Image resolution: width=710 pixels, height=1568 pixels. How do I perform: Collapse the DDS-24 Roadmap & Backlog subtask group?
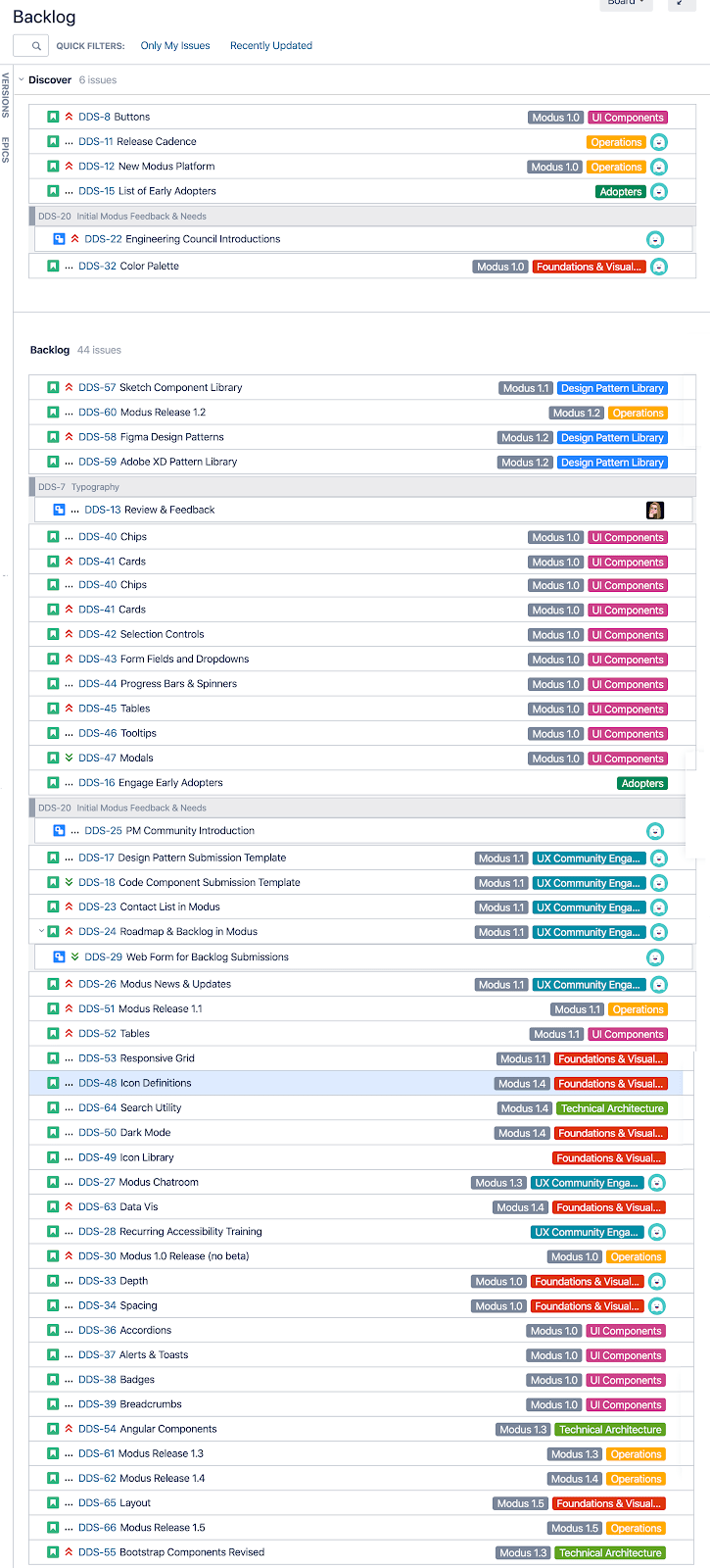[39, 931]
